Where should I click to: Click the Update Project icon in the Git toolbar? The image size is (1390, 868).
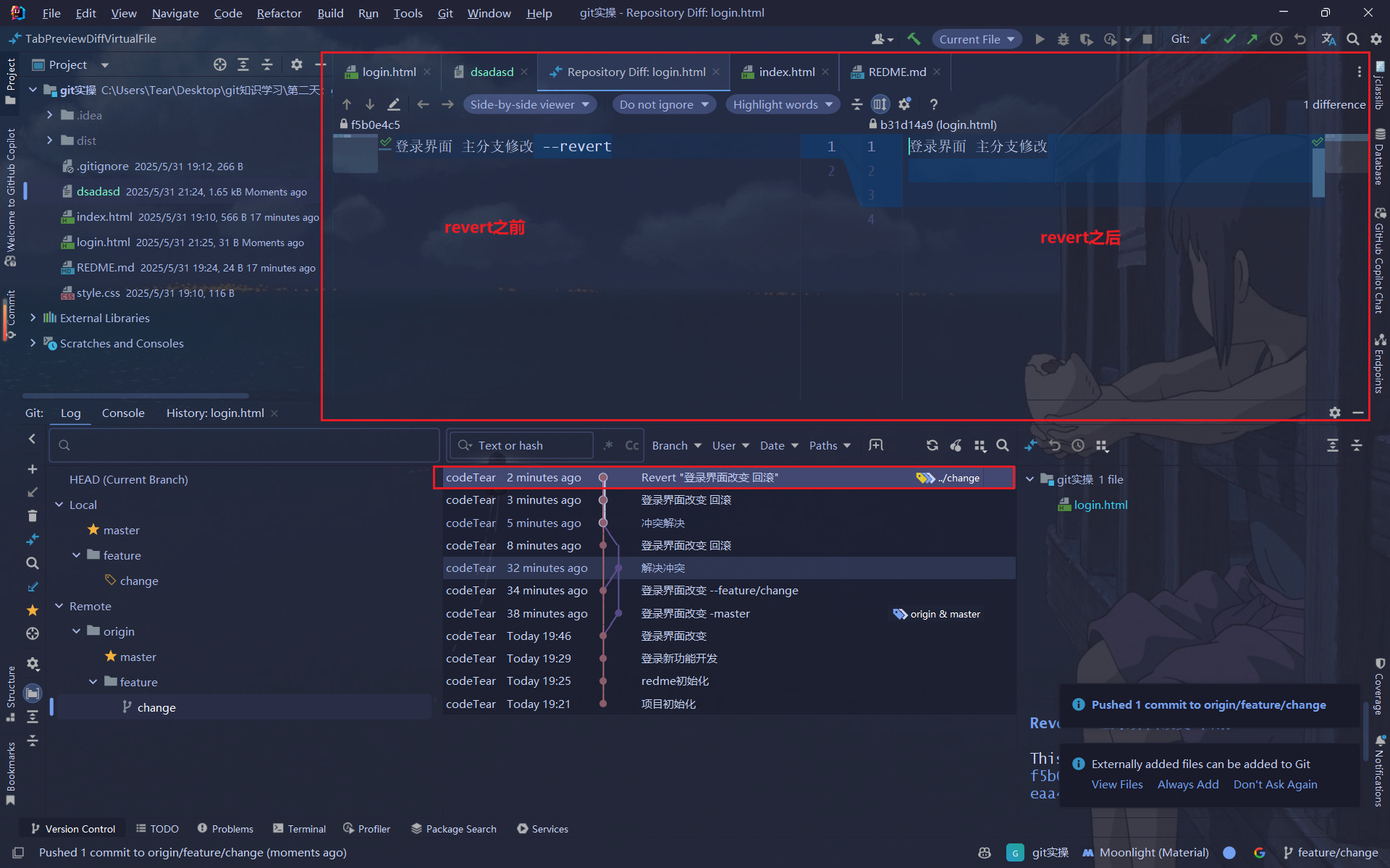[1205, 39]
